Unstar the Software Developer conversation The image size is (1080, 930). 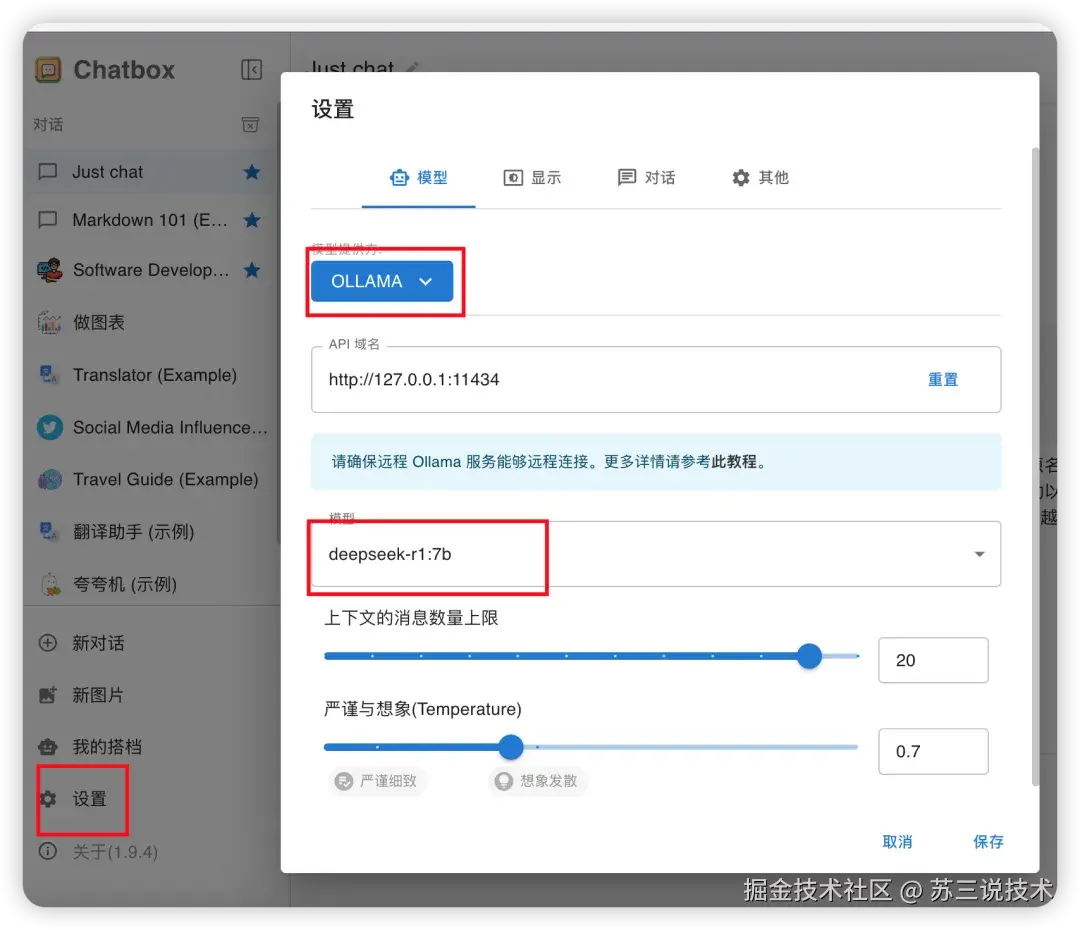point(251,270)
